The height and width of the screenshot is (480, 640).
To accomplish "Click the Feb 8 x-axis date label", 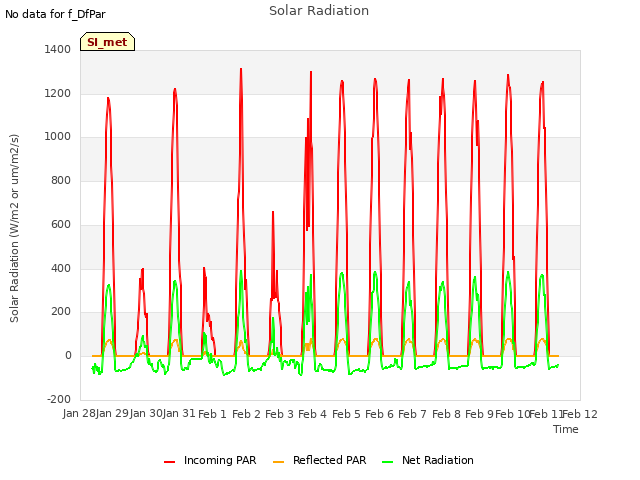I will 446,414.
